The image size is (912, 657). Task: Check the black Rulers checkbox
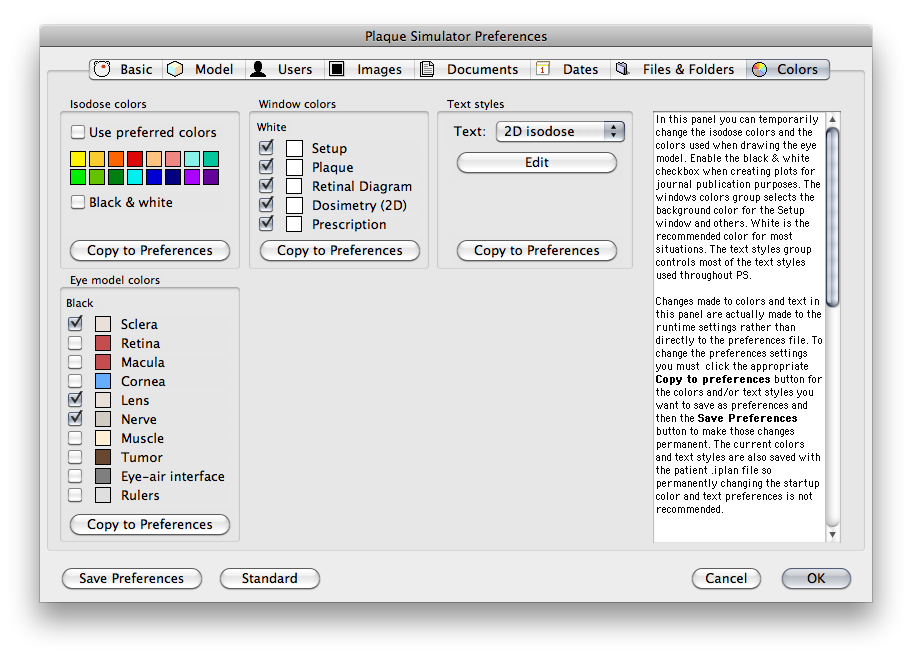(75, 495)
